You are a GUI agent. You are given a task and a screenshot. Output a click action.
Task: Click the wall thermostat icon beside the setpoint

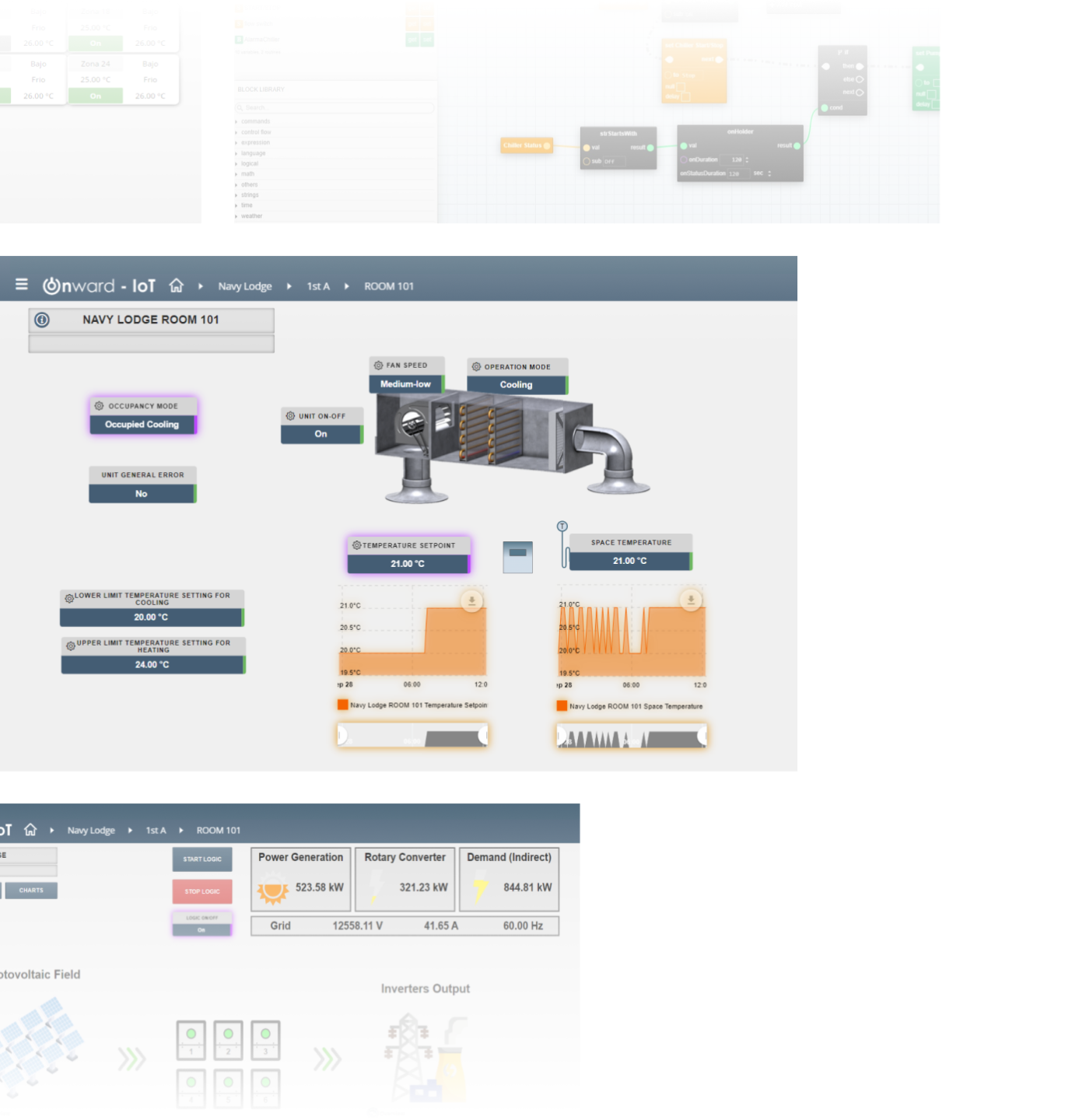517,557
